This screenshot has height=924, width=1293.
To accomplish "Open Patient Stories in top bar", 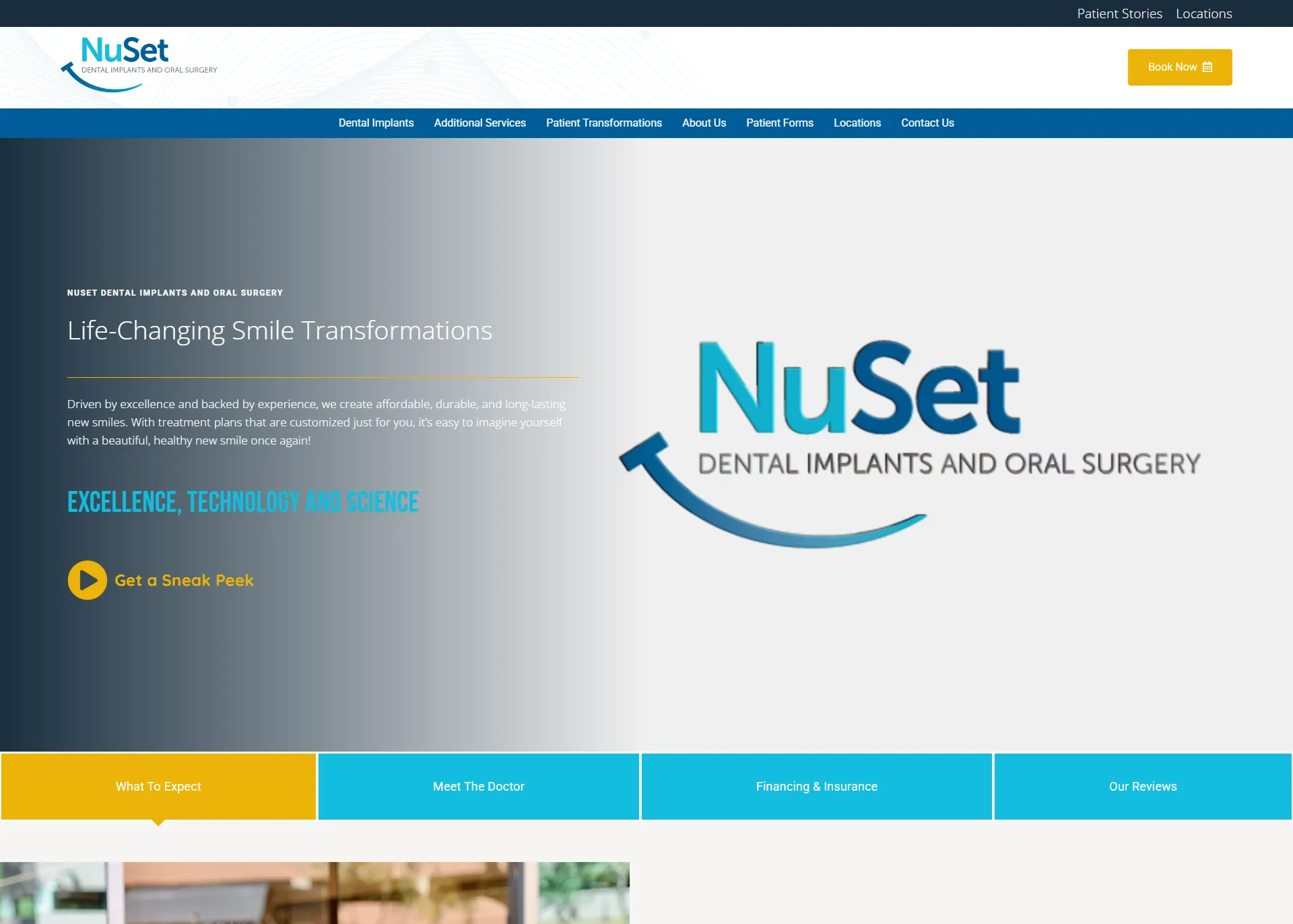I will click(x=1119, y=13).
